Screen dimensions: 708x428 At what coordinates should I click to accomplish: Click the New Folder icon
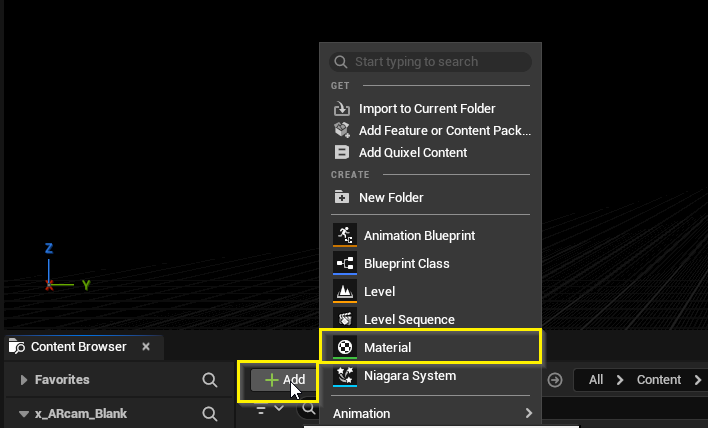(342, 198)
